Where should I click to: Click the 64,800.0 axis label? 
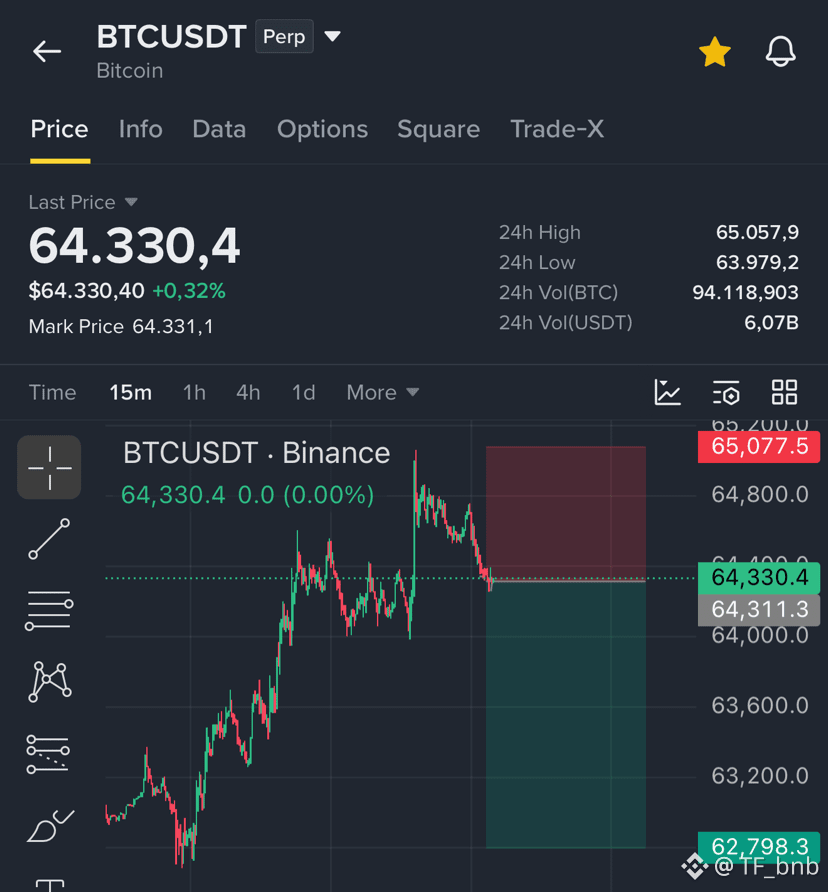[x=760, y=494]
